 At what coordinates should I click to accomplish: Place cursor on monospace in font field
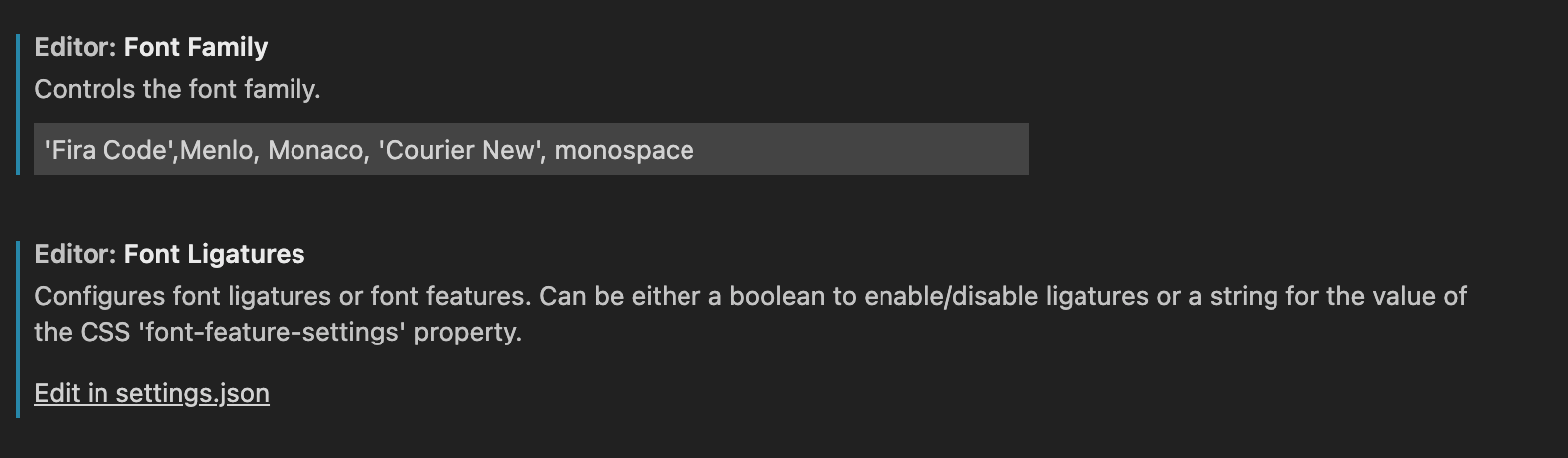pos(624,150)
